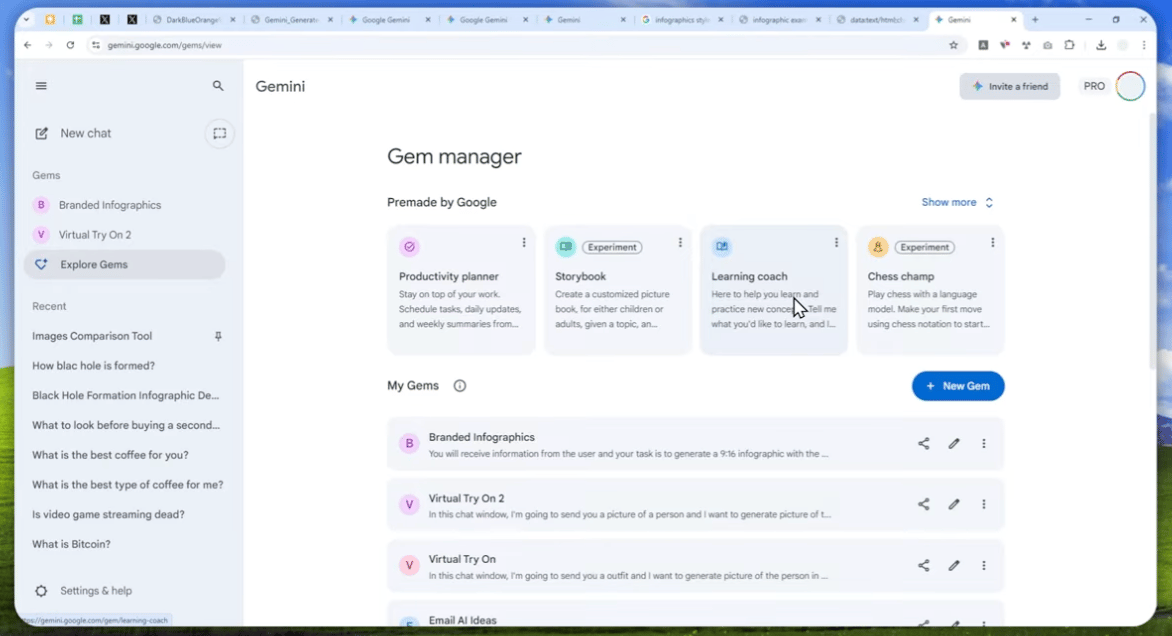
Task: Open more options for Virtual Try On 2
Action: 984,504
